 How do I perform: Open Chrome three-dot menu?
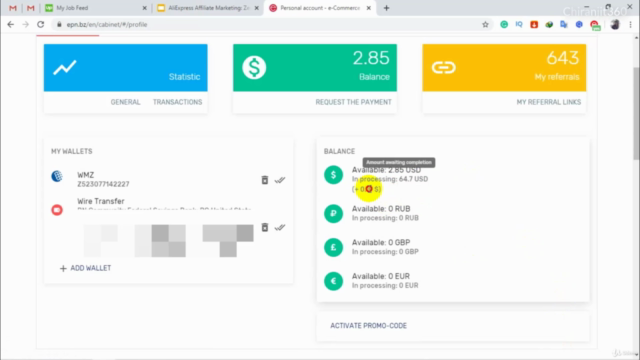click(x=630, y=24)
